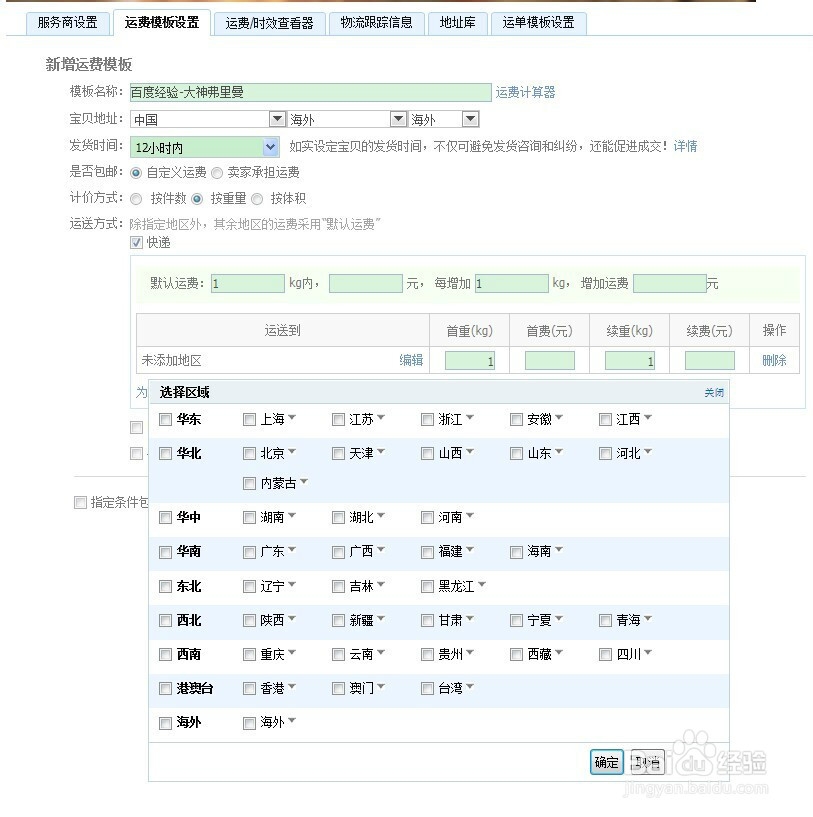The image size is (813, 817).
Task: Uncheck the 快递 shipping checkbox
Action: (x=137, y=242)
